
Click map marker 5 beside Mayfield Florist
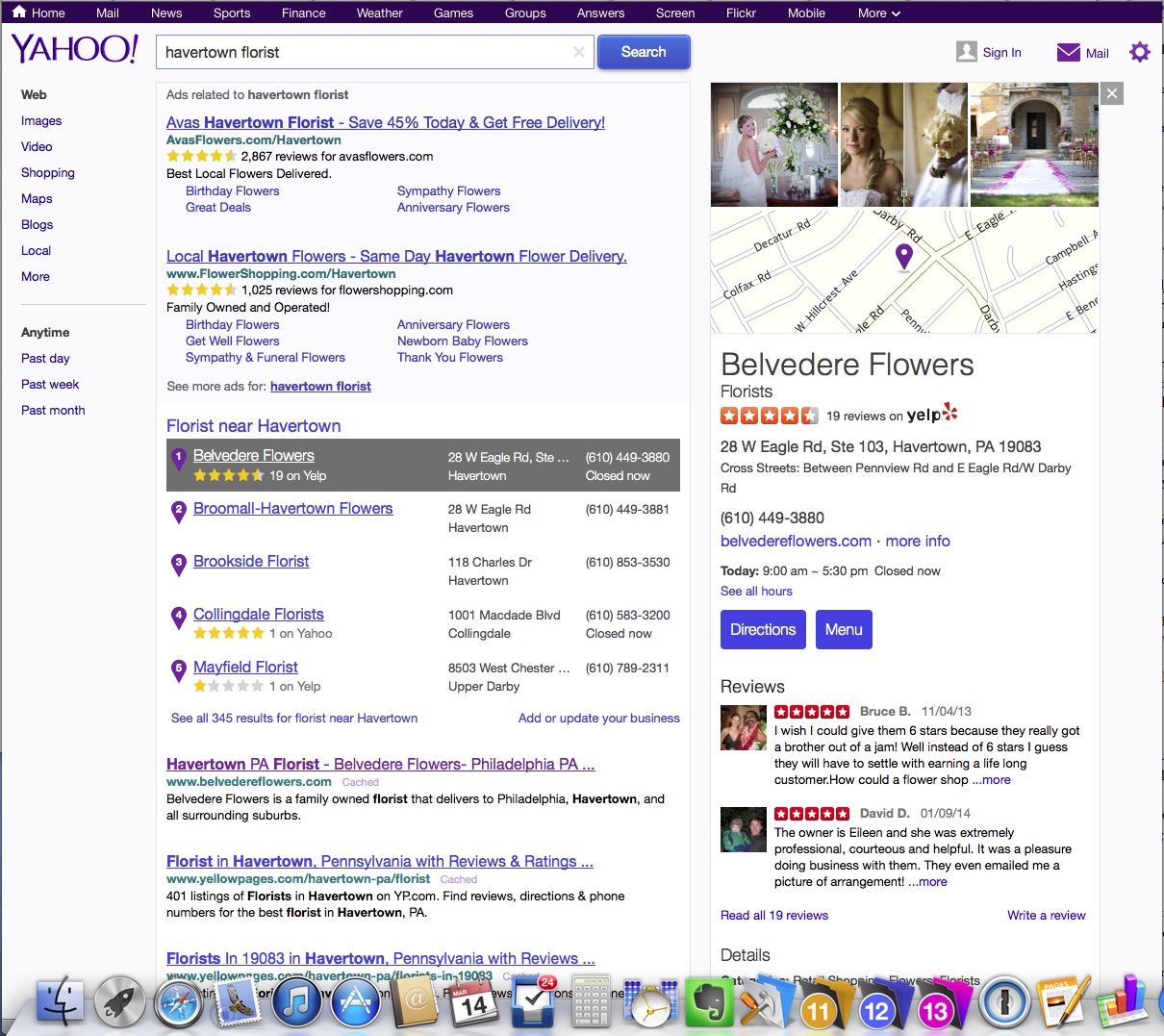coord(178,671)
